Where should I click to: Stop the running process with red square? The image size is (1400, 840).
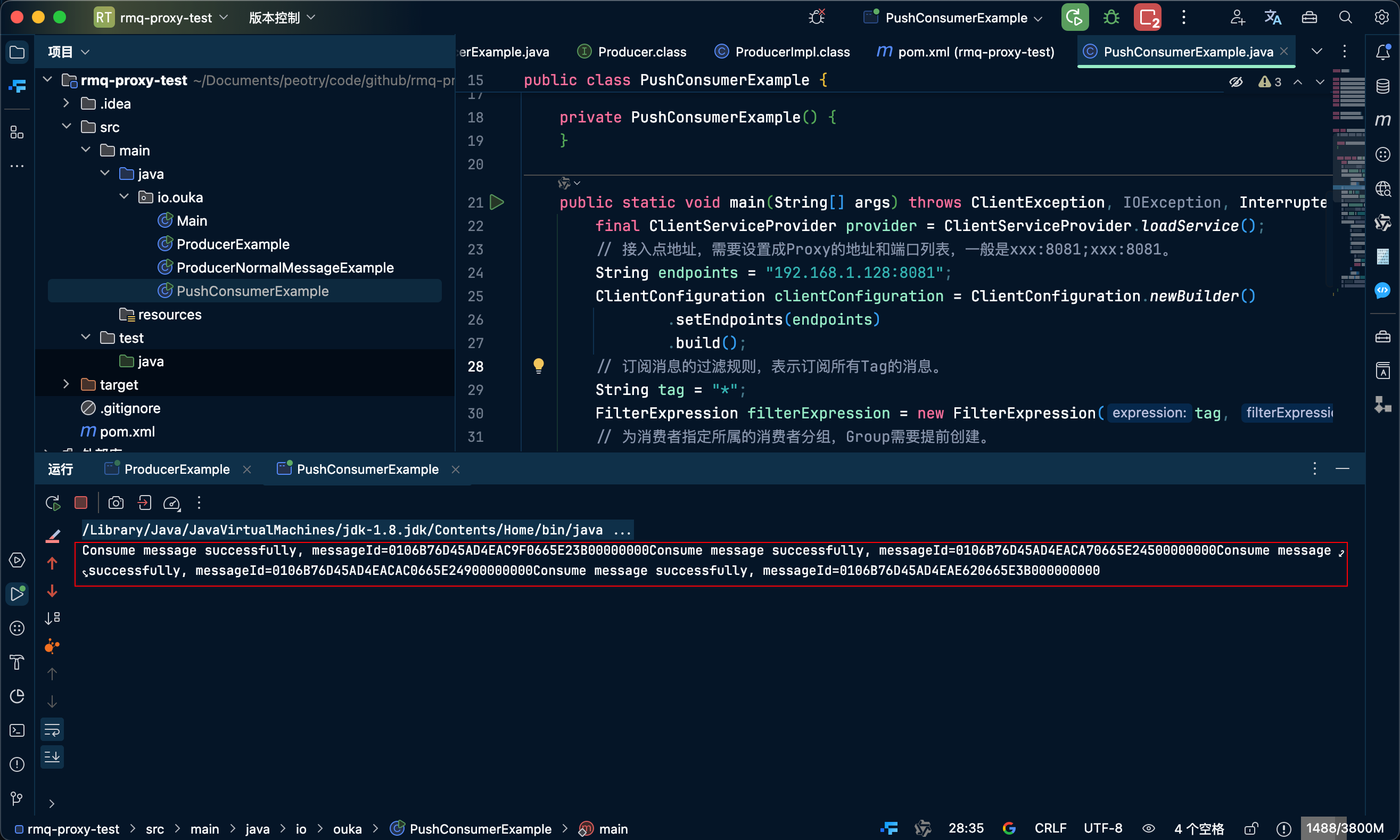point(81,503)
